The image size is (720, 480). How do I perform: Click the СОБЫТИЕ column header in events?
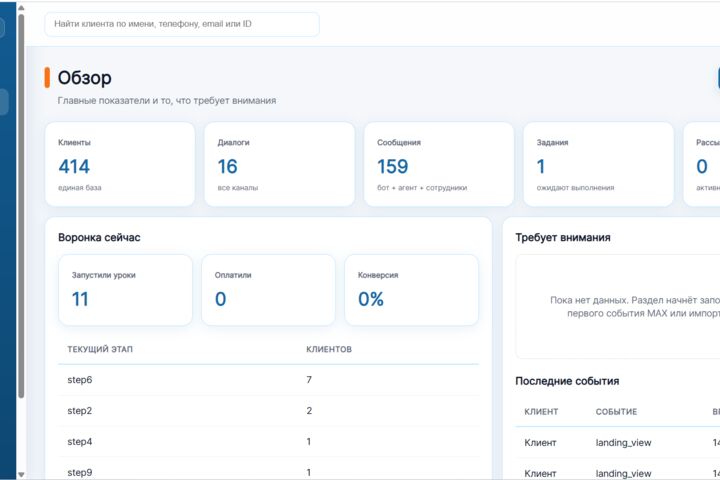(616, 412)
